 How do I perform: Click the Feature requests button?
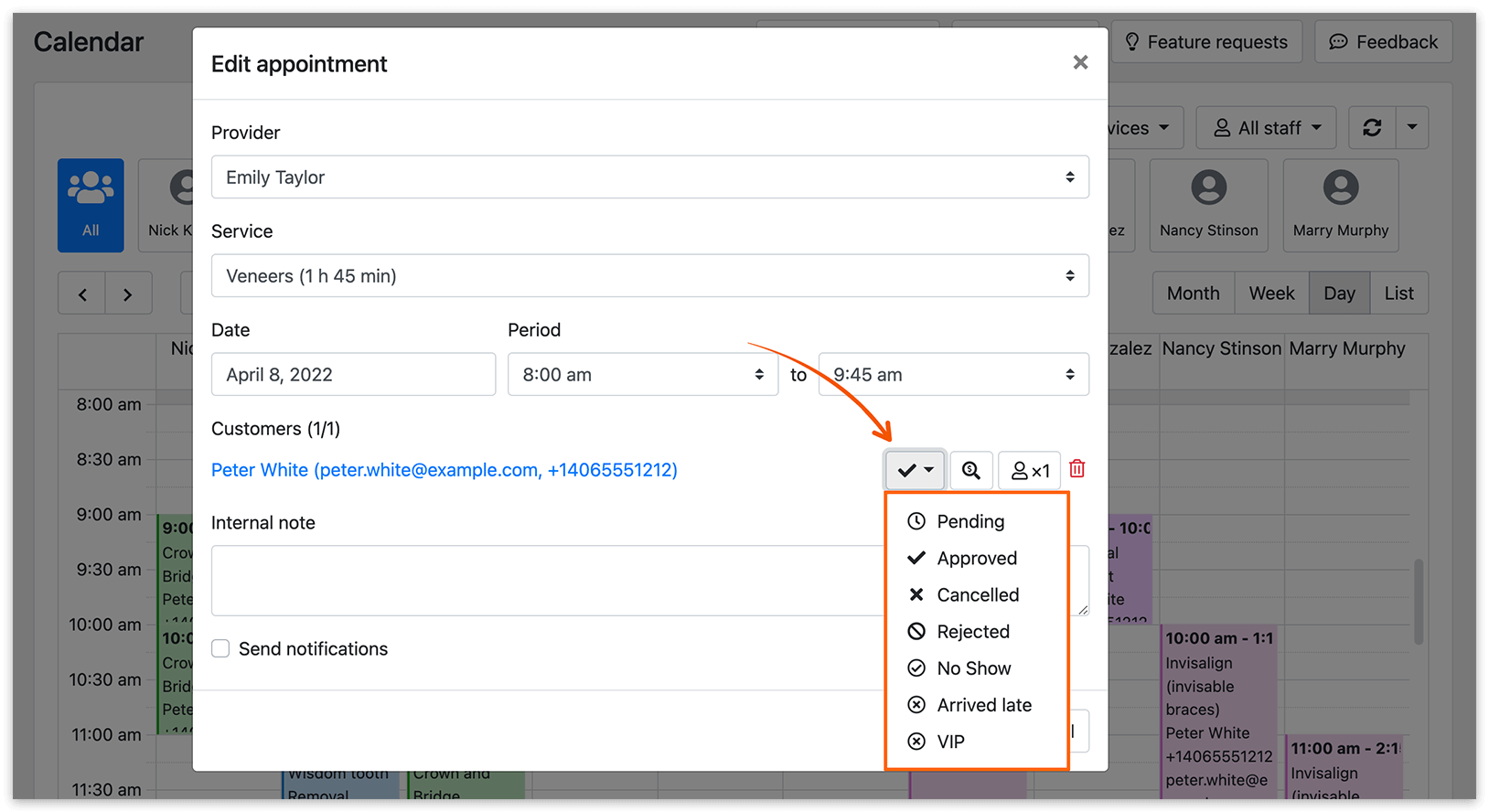[1206, 42]
